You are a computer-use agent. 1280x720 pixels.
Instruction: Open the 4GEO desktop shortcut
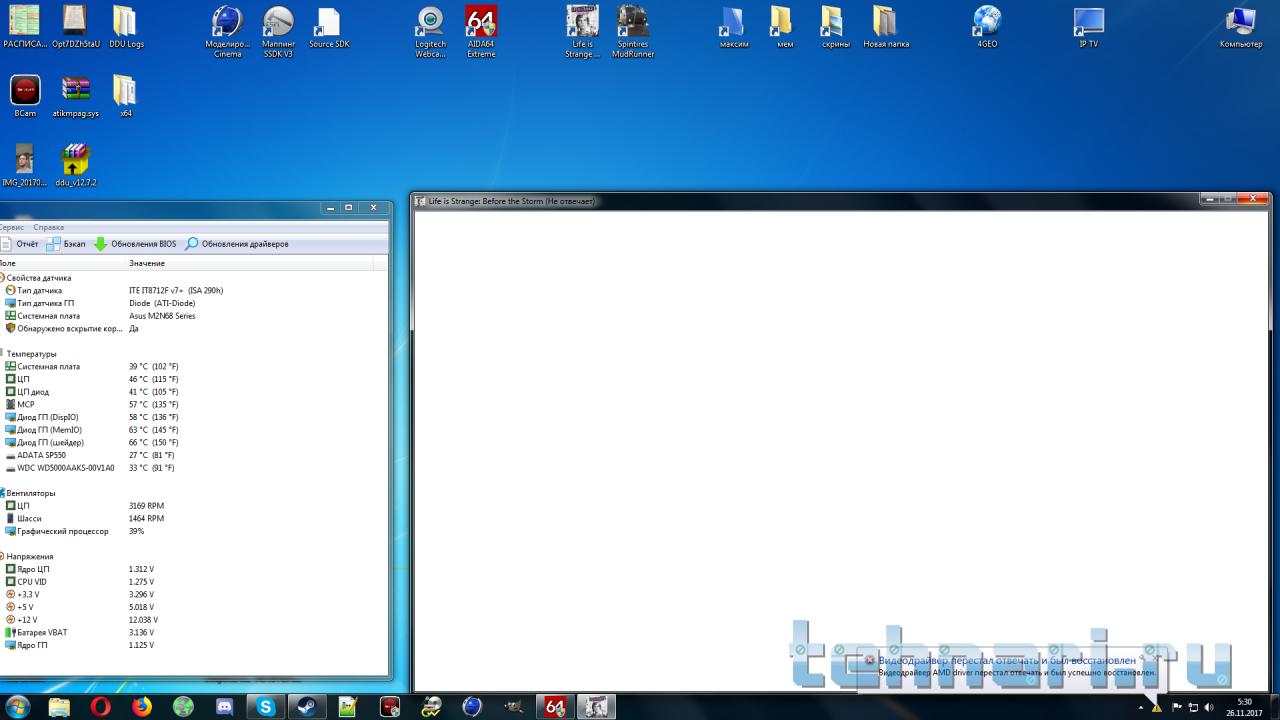point(987,28)
